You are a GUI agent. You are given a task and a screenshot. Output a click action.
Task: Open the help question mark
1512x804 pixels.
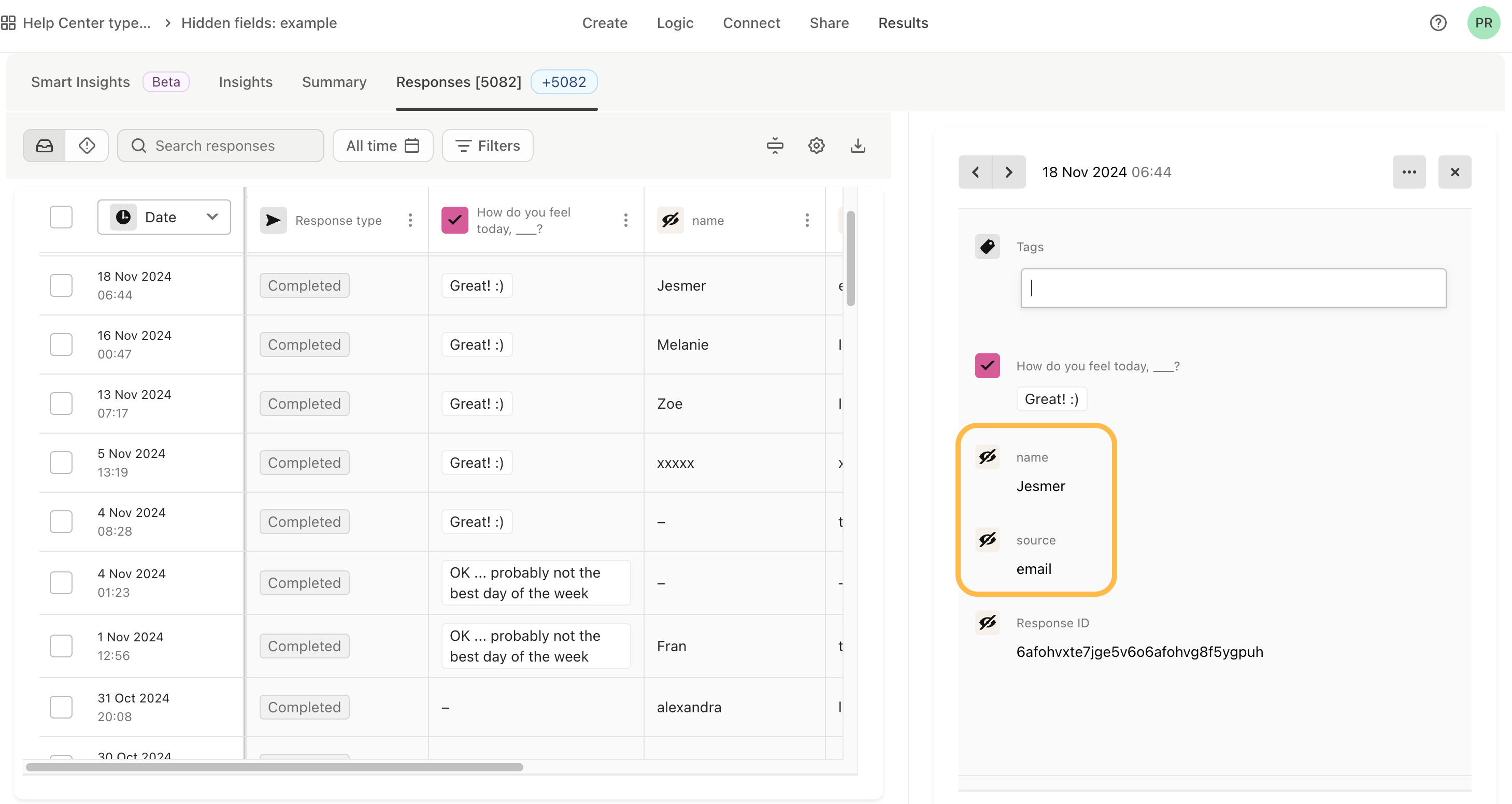click(x=1438, y=23)
